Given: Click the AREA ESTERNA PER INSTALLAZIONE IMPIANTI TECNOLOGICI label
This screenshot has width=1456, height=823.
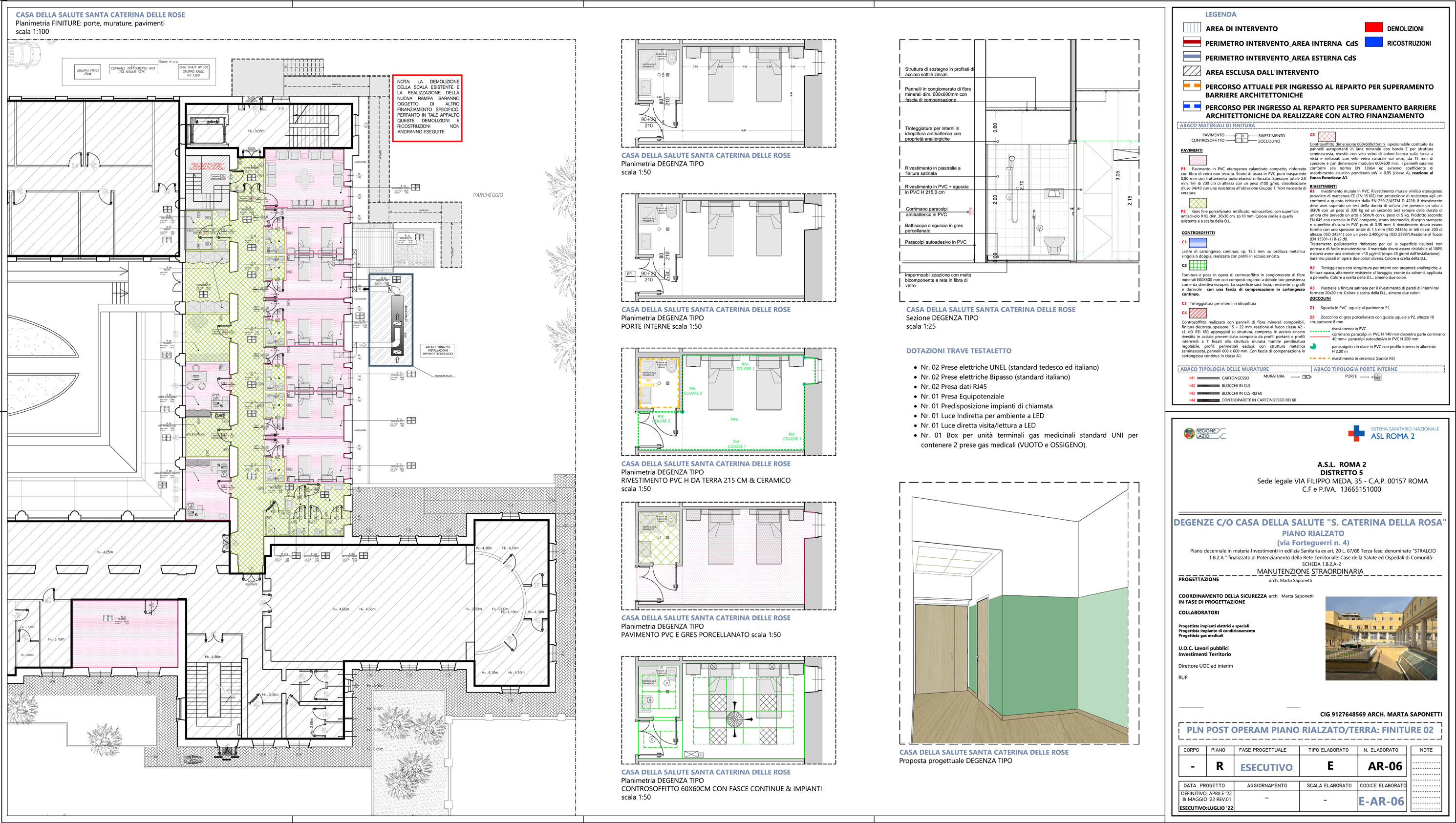Looking at the screenshot, I should 438,351.
